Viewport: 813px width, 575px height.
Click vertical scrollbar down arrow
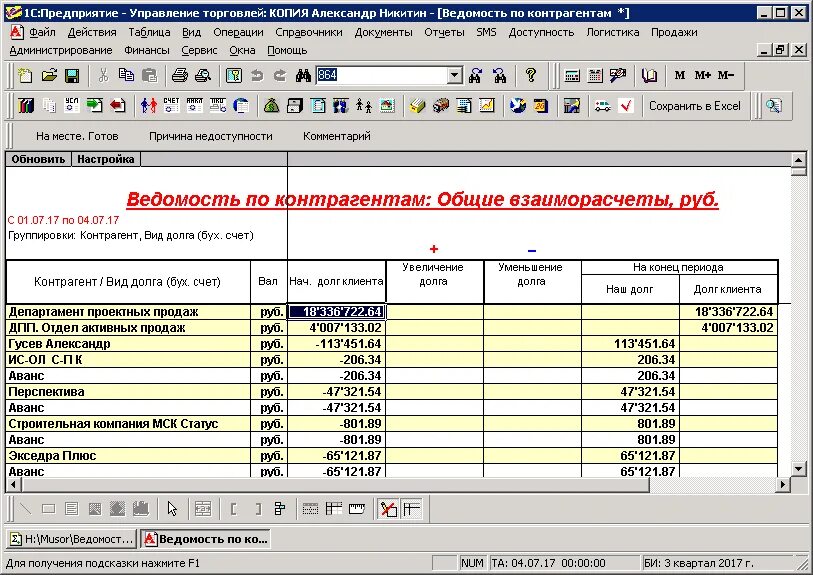click(798, 469)
